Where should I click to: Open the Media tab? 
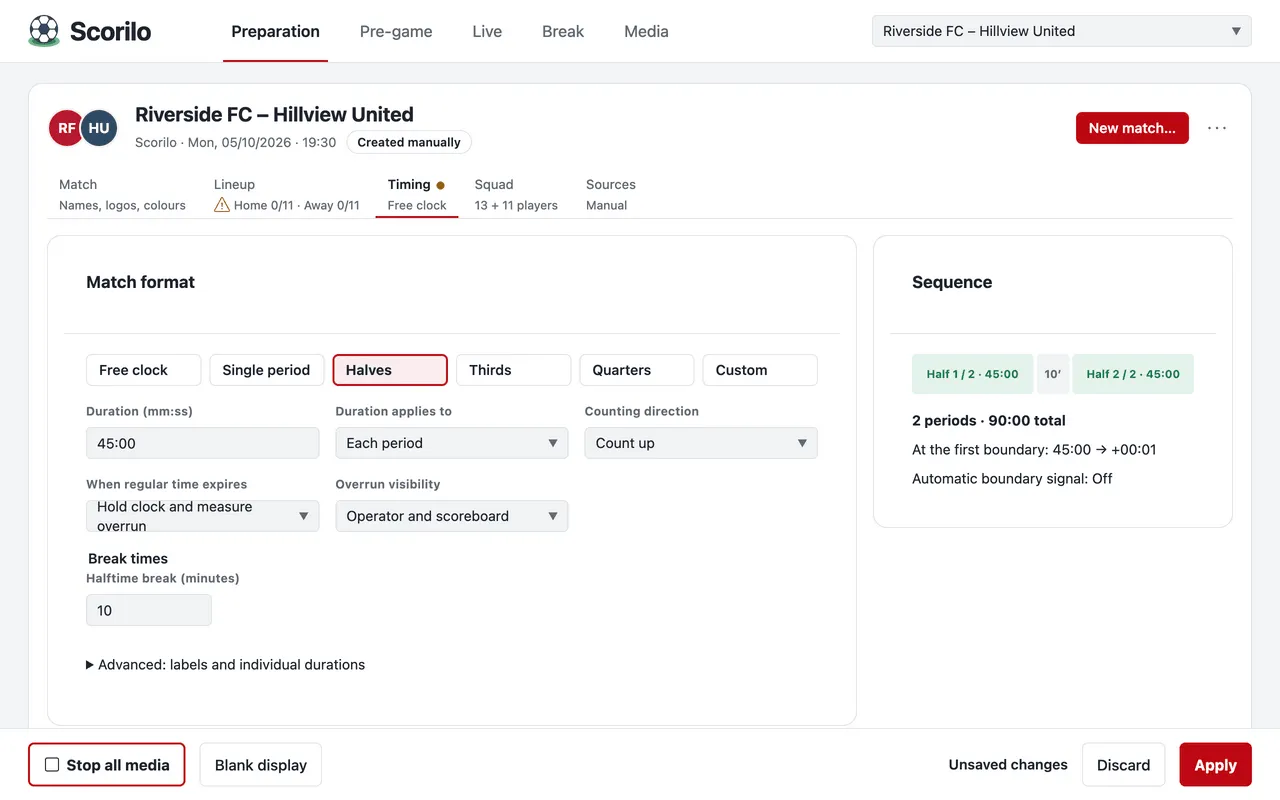point(646,31)
